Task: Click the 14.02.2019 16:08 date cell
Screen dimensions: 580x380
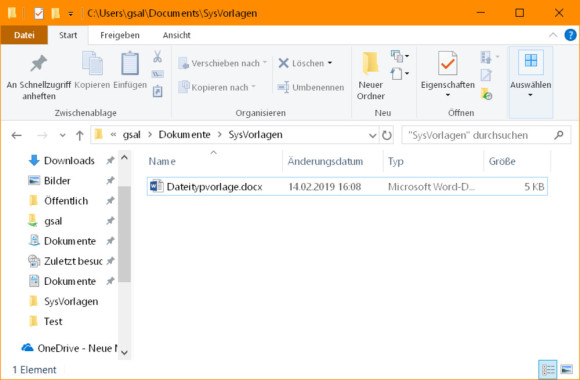Action: pyautogui.click(x=324, y=187)
